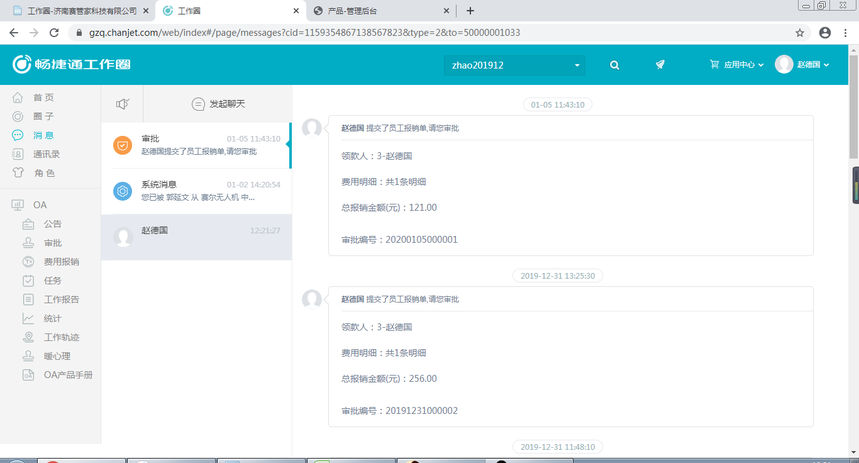Click the blue 系统消息 conversation icon
Image resolution: width=859 pixels, height=463 pixels.
[123, 191]
